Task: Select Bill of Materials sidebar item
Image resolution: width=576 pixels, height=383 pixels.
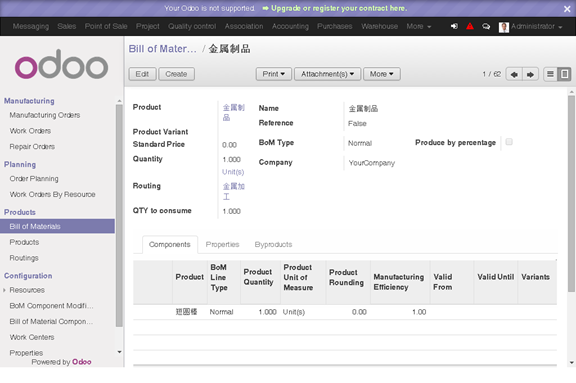Action: pos(57,226)
